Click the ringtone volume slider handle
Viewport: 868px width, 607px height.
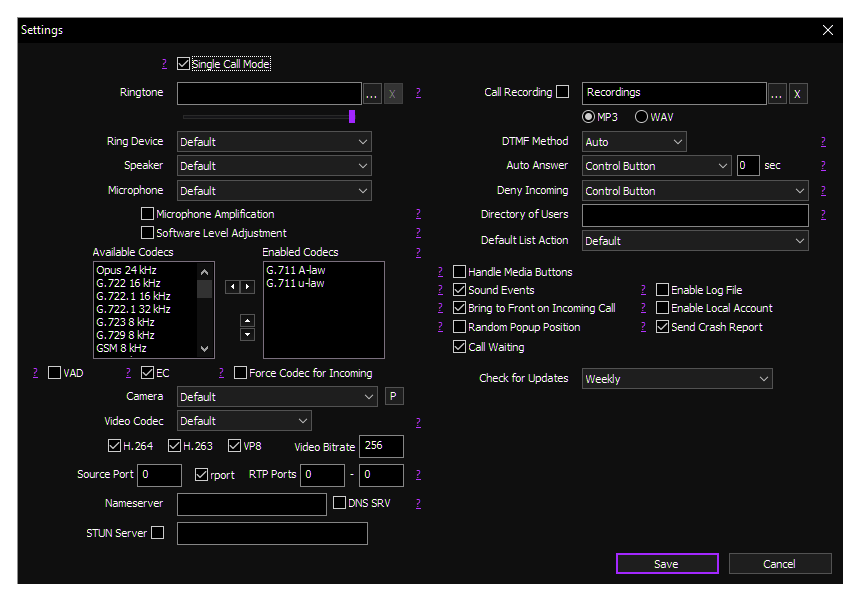pos(352,117)
